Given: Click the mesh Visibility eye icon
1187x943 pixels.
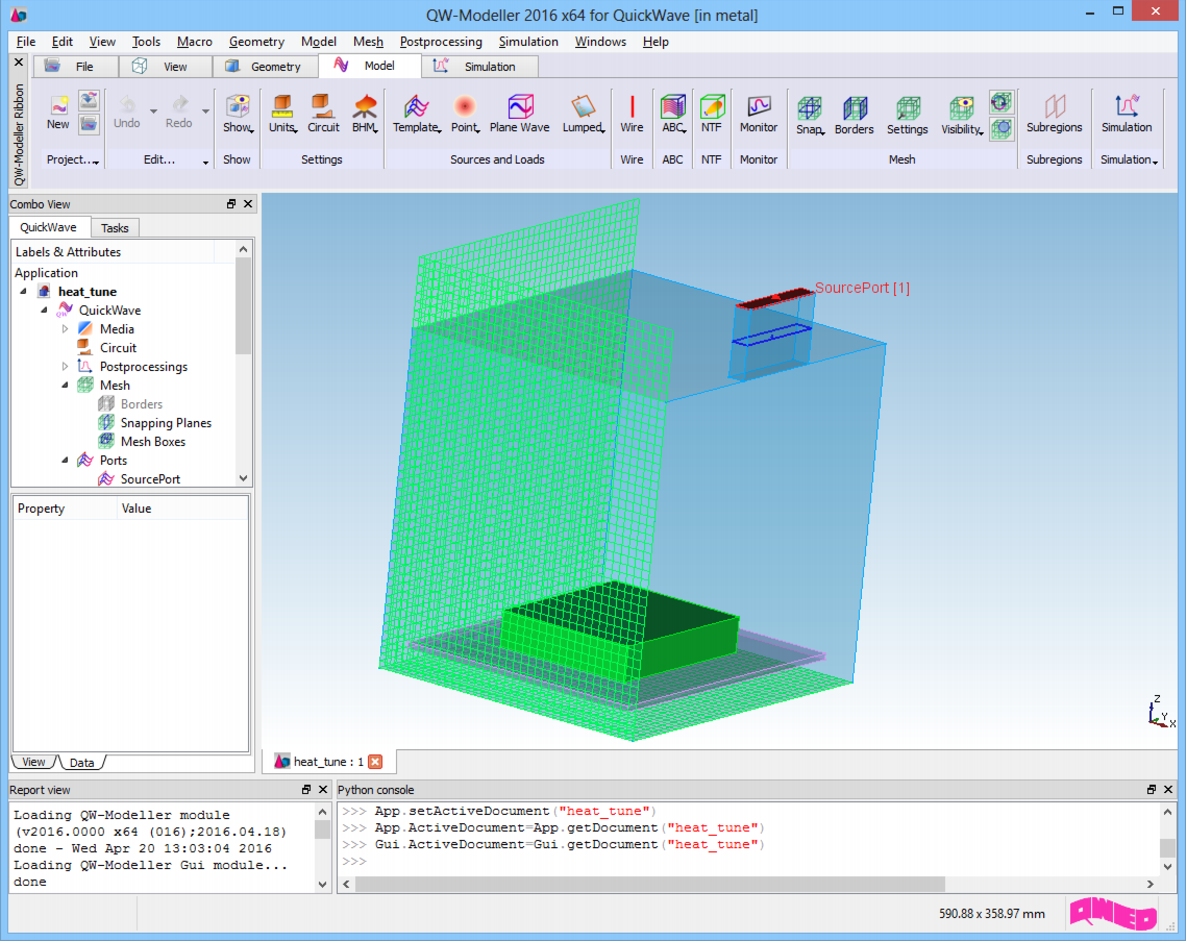Looking at the screenshot, I should (961, 115).
